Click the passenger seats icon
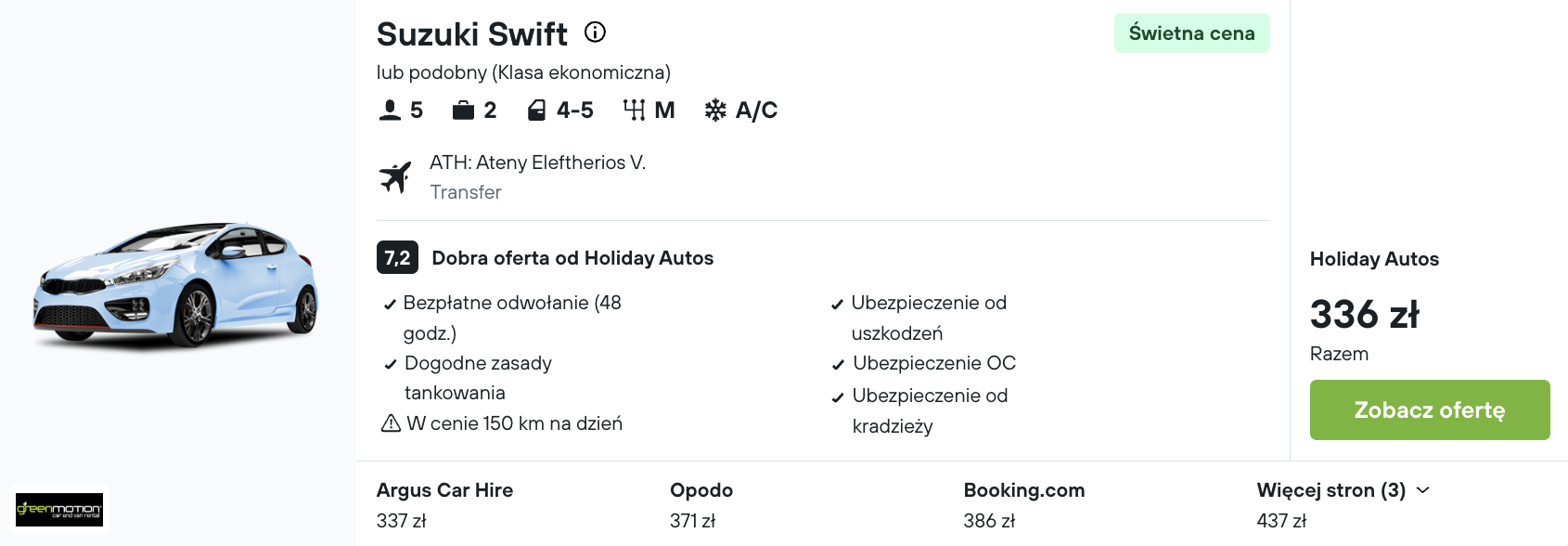Image resolution: width=1568 pixels, height=546 pixels. tap(390, 110)
